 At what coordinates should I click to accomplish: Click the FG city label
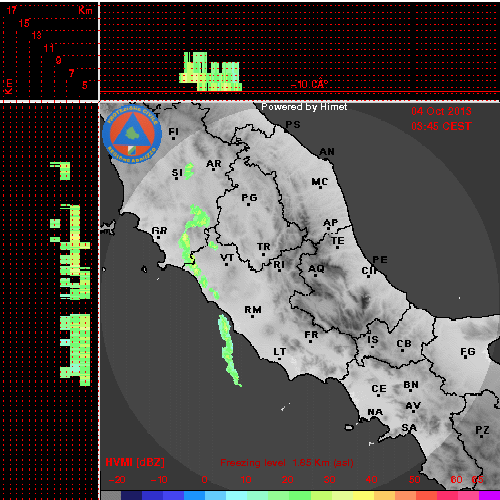(468, 352)
